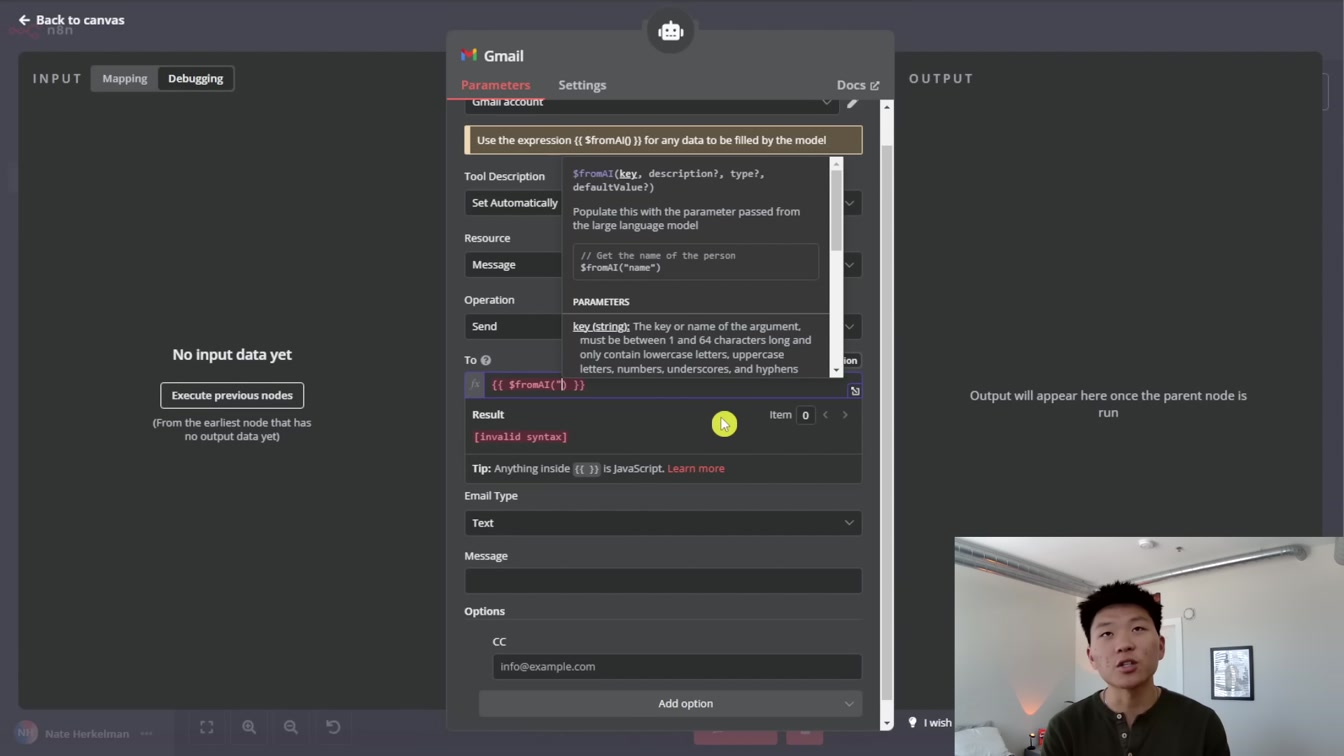1344x756 pixels.
Task: Open the Docs link
Action: pos(858,85)
